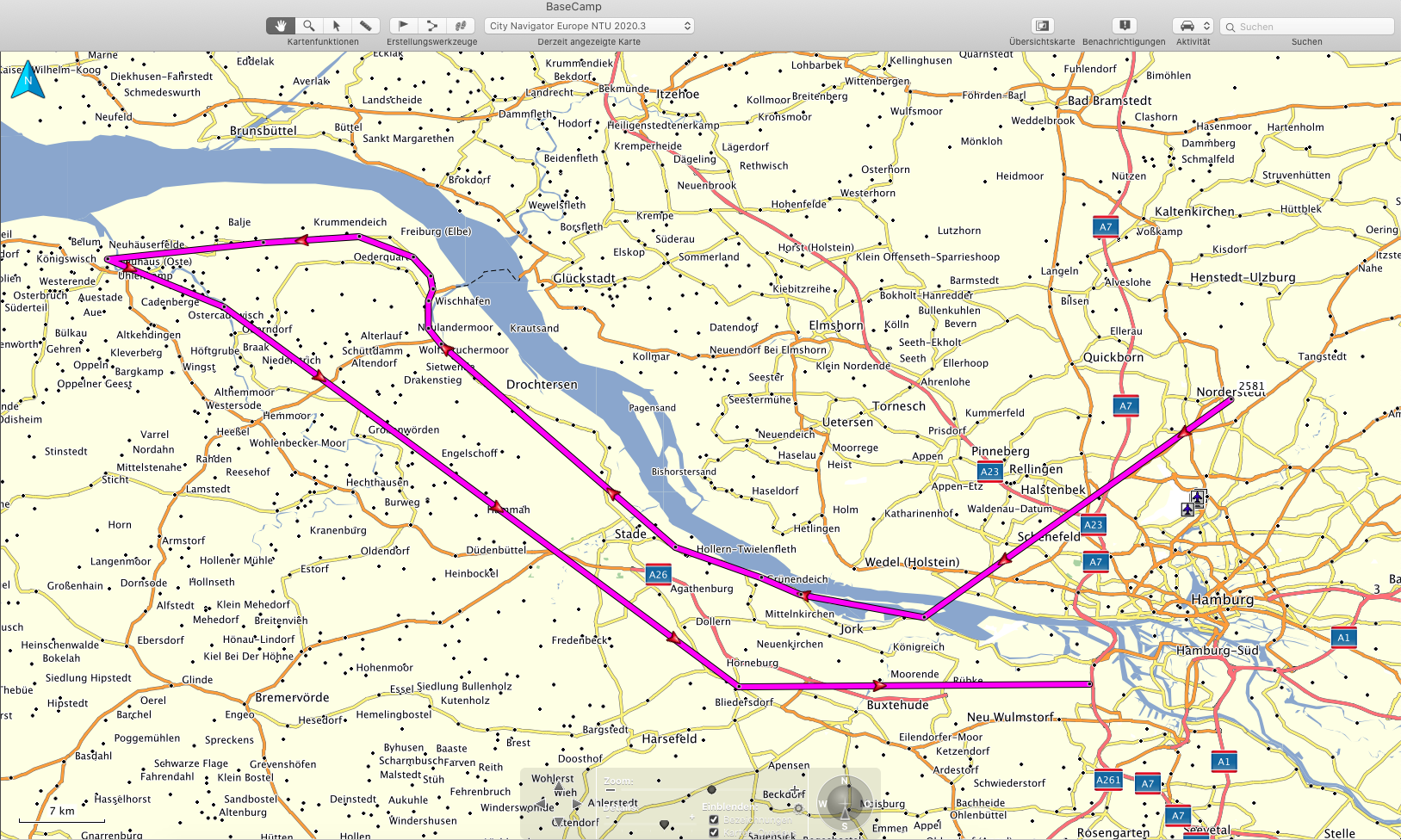Select the New Waypoint flag tool

click(403, 26)
